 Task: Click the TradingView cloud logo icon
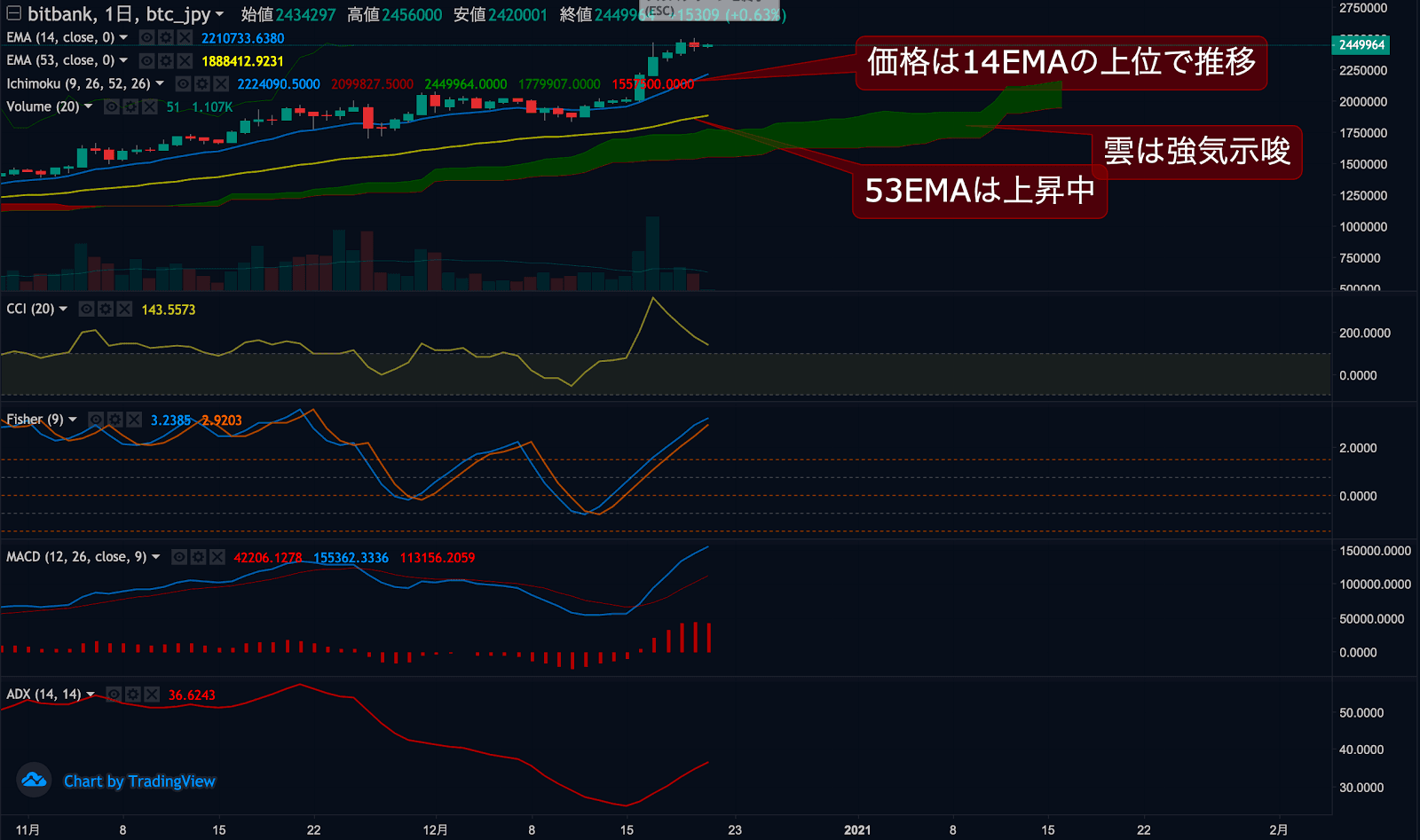pos(34,781)
